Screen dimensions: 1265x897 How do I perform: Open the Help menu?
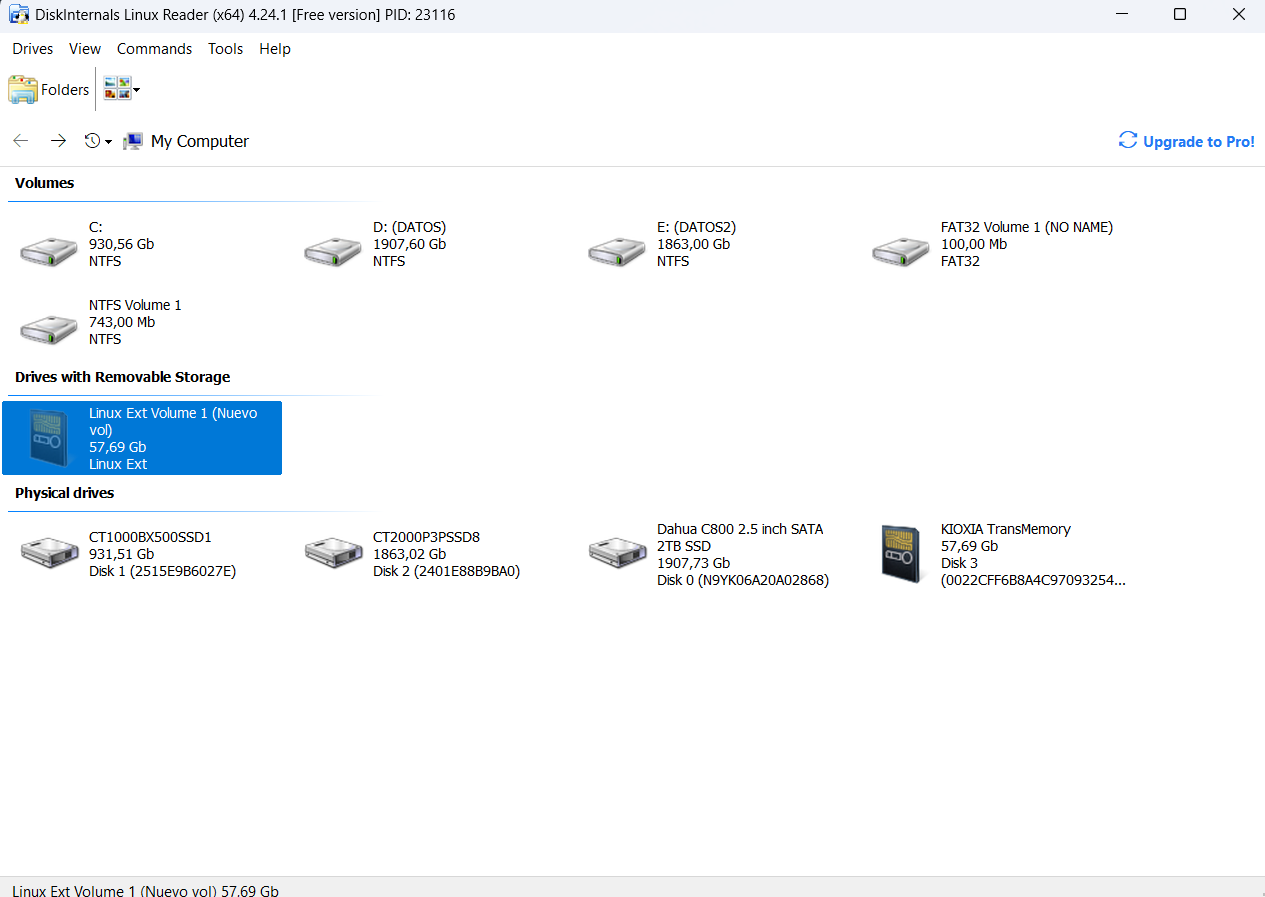[x=274, y=49]
